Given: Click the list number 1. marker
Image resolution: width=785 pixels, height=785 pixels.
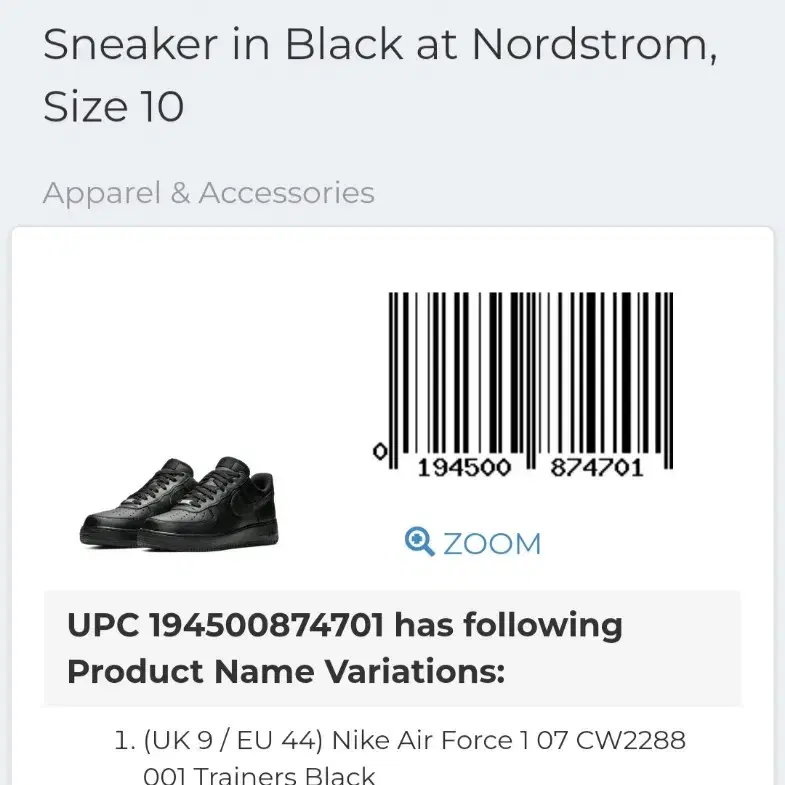Looking at the screenshot, I should pyautogui.click(x=125, y=740).
